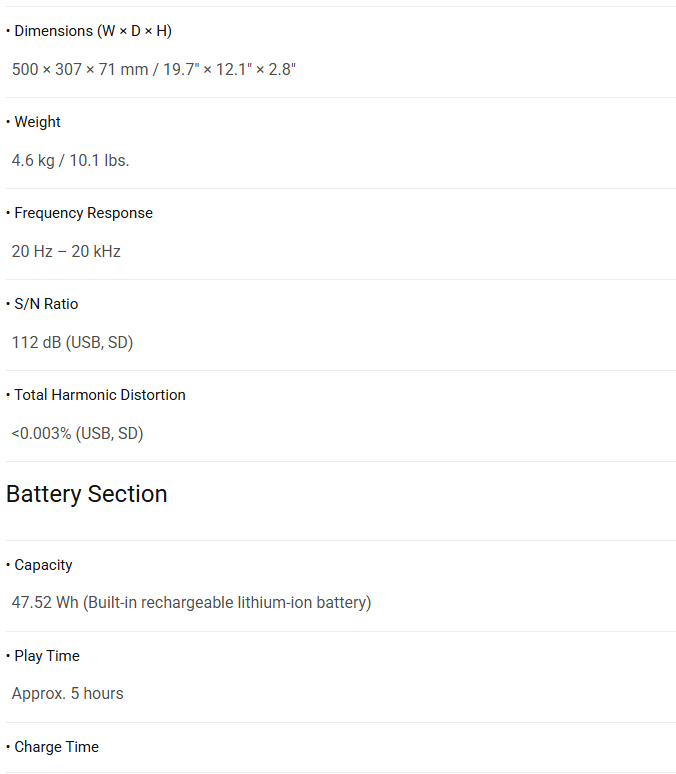The width and height of the screenshot is (676, 774).
Task: Select the 47.52 Wh capacity value
Action: (45, 603)
